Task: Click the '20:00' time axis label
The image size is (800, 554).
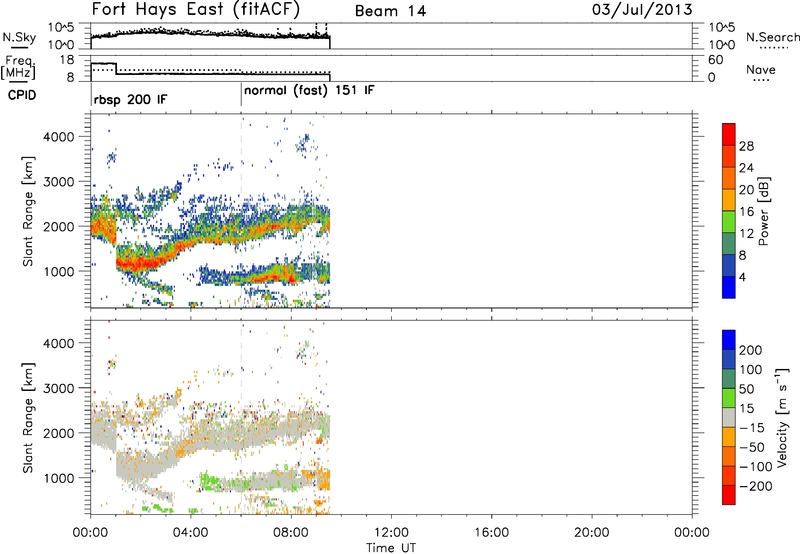Action: [x=592, y=533]
